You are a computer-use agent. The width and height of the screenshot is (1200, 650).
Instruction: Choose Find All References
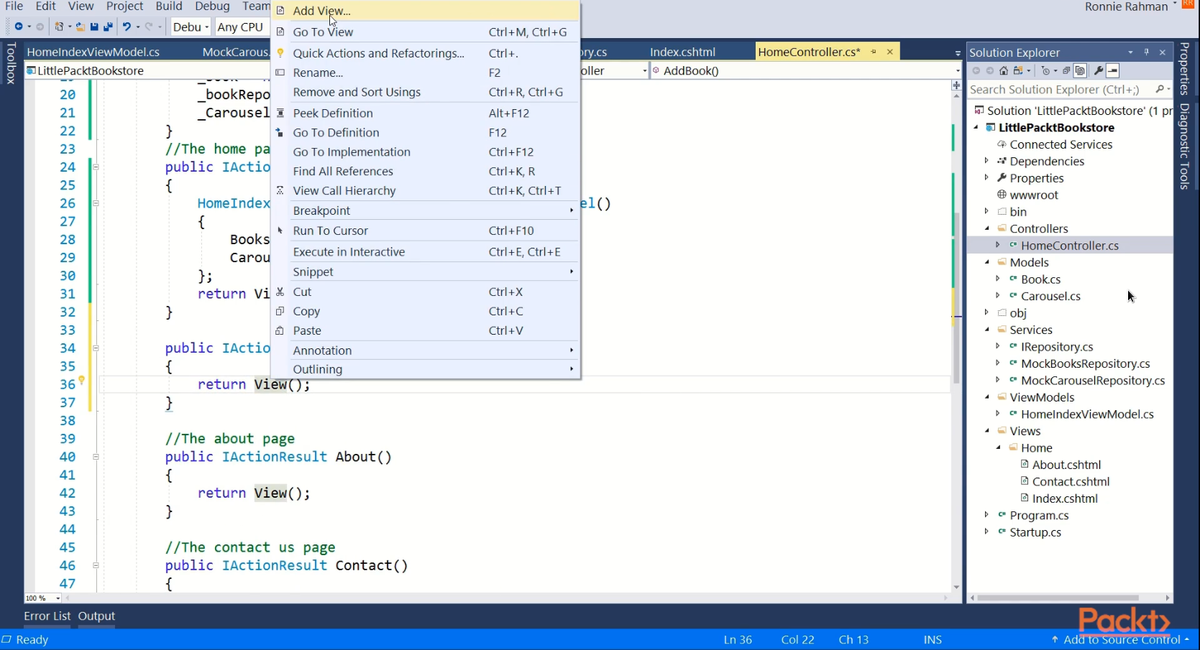(426, 171)
